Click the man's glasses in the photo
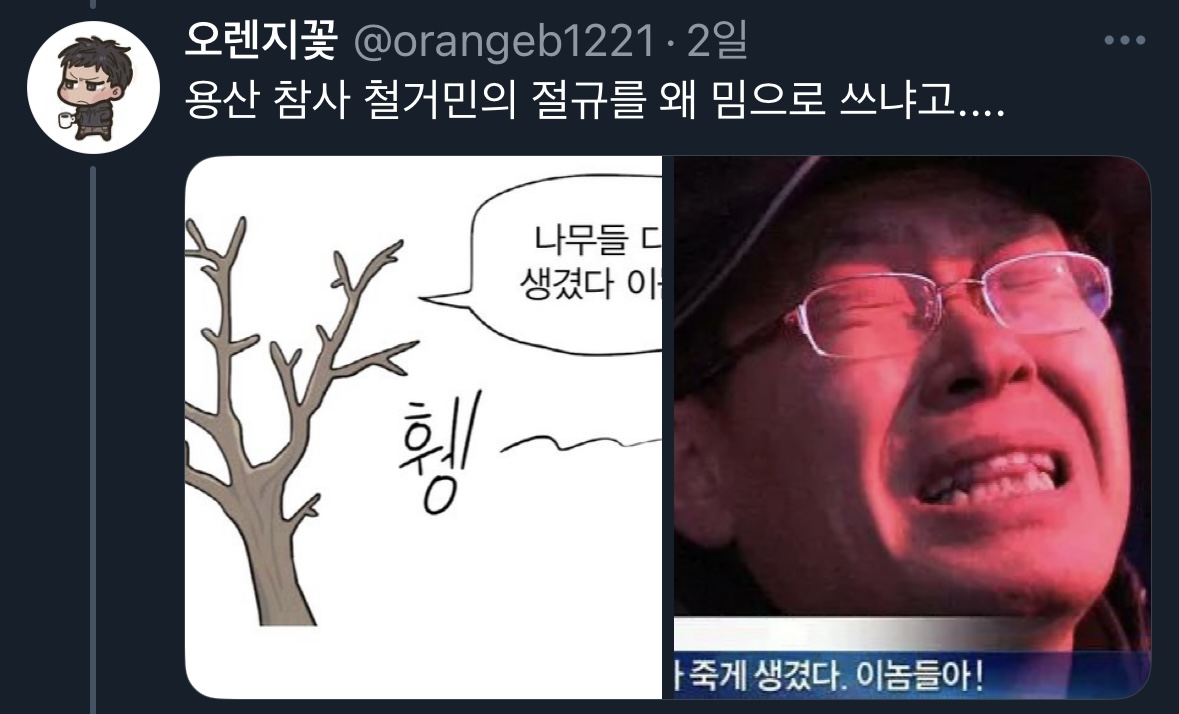The width and height of the screenshot is (1179, 714). pyautogui.click(x=947, y=303)
